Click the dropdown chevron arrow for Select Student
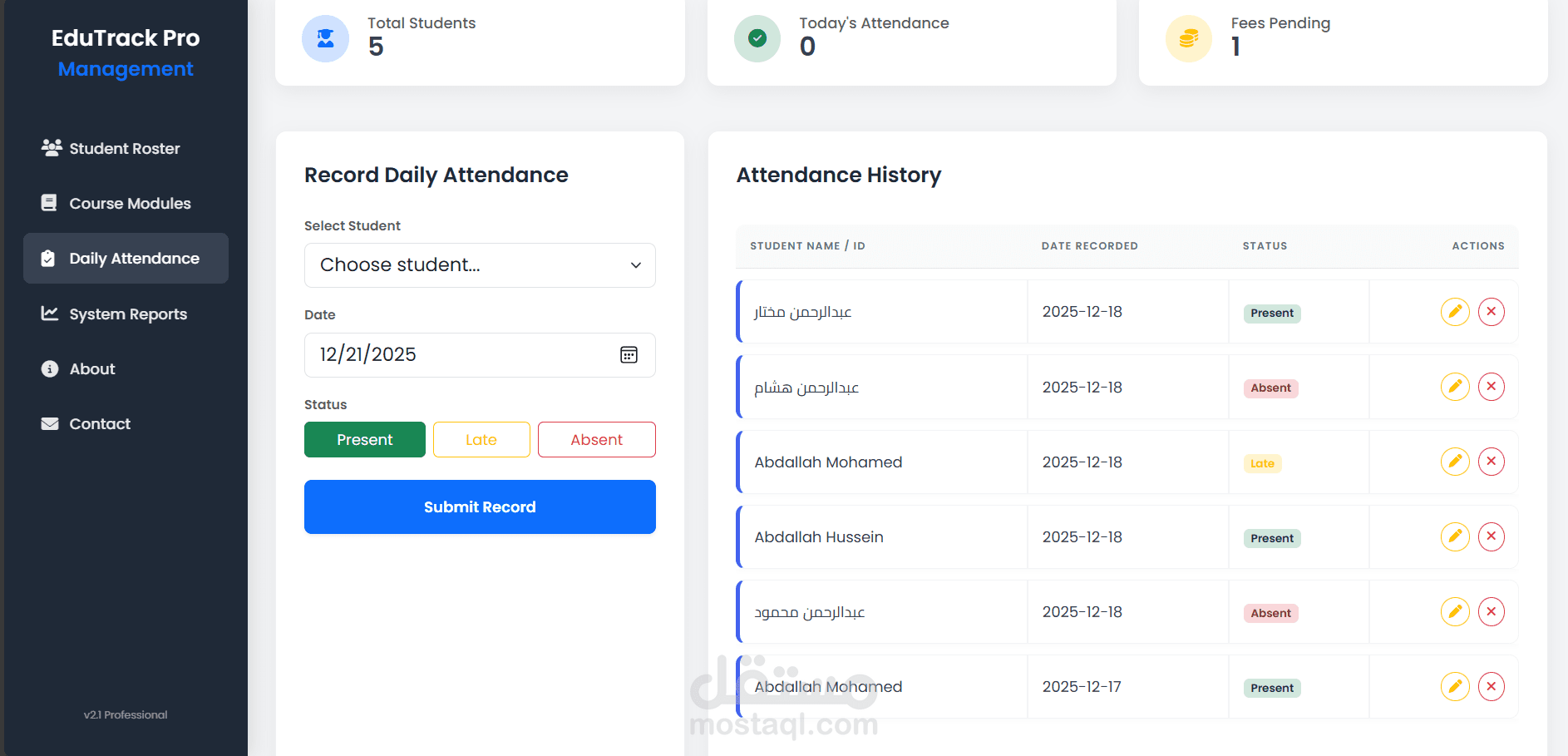The width and height of the screenshot is (1568, 756). 636,265
